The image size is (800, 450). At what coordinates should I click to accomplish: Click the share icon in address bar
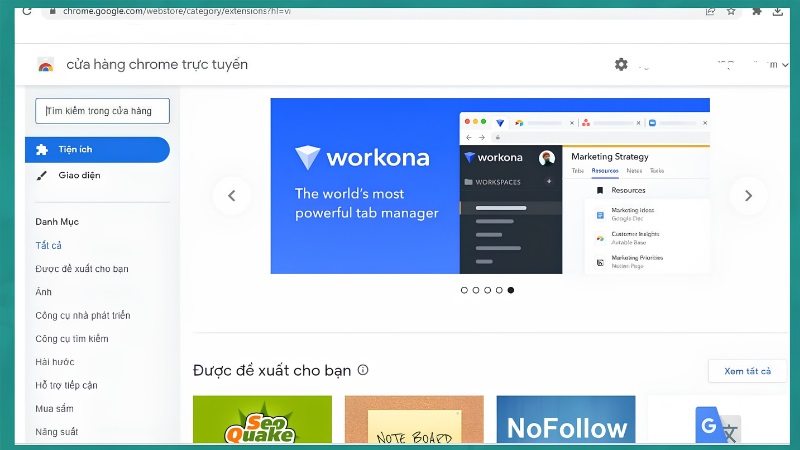tap(710, 11)
